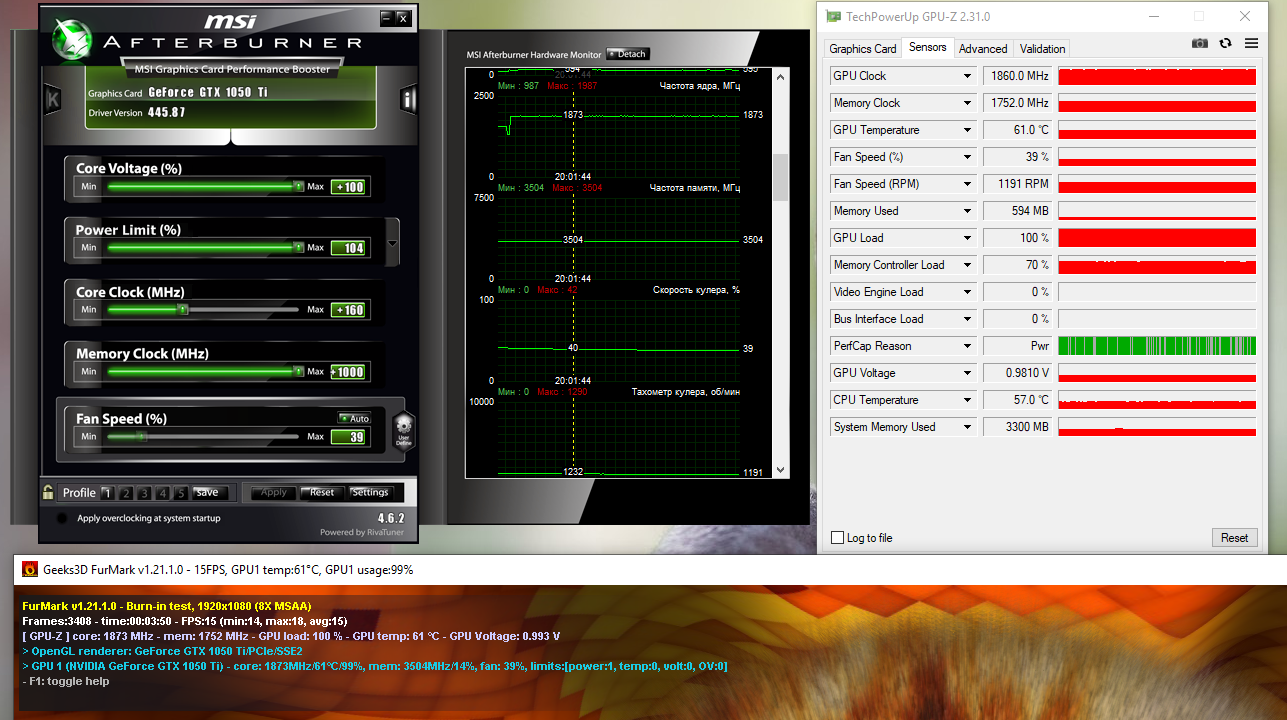The width and height of the screenshot is (1287, 720).
Task: Select Afterburner profile slot 5
Action: click(180, 493)
